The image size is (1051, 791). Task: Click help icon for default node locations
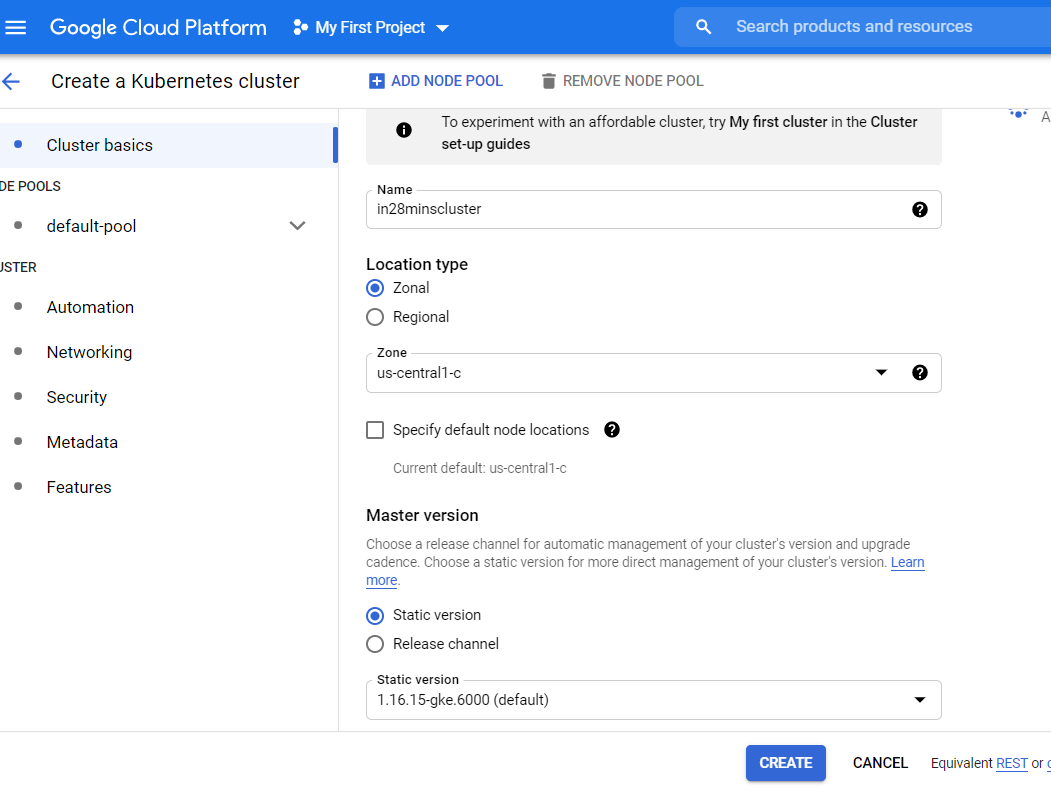point(612,430)
